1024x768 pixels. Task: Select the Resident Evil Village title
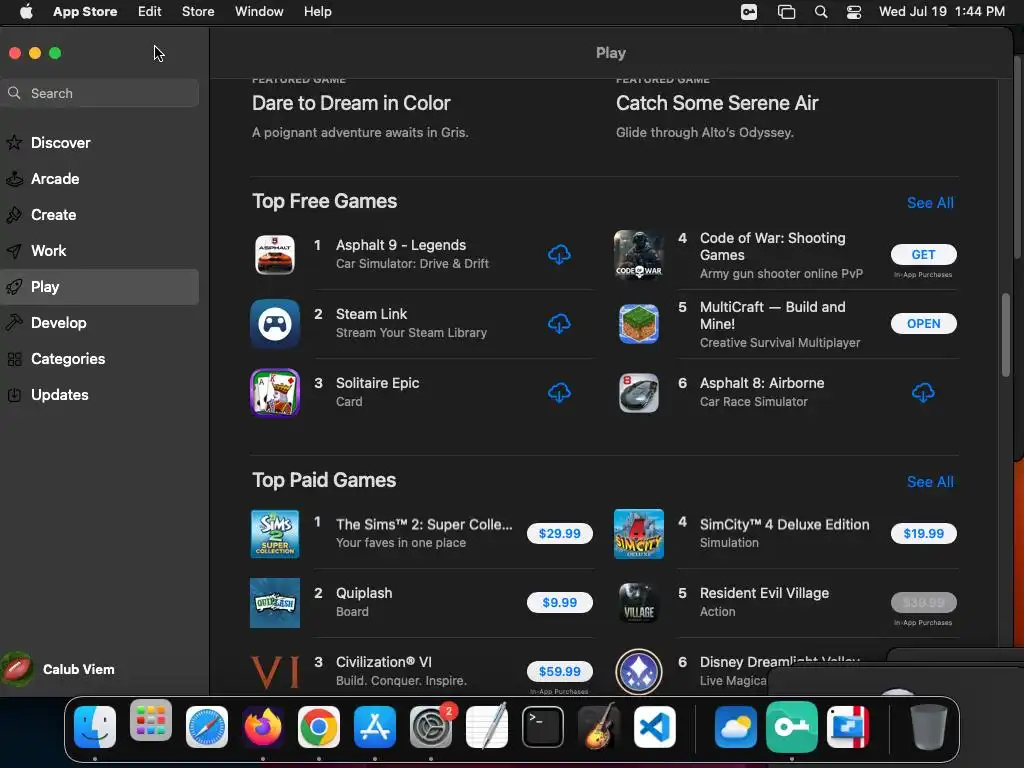[x=764, y=593]
